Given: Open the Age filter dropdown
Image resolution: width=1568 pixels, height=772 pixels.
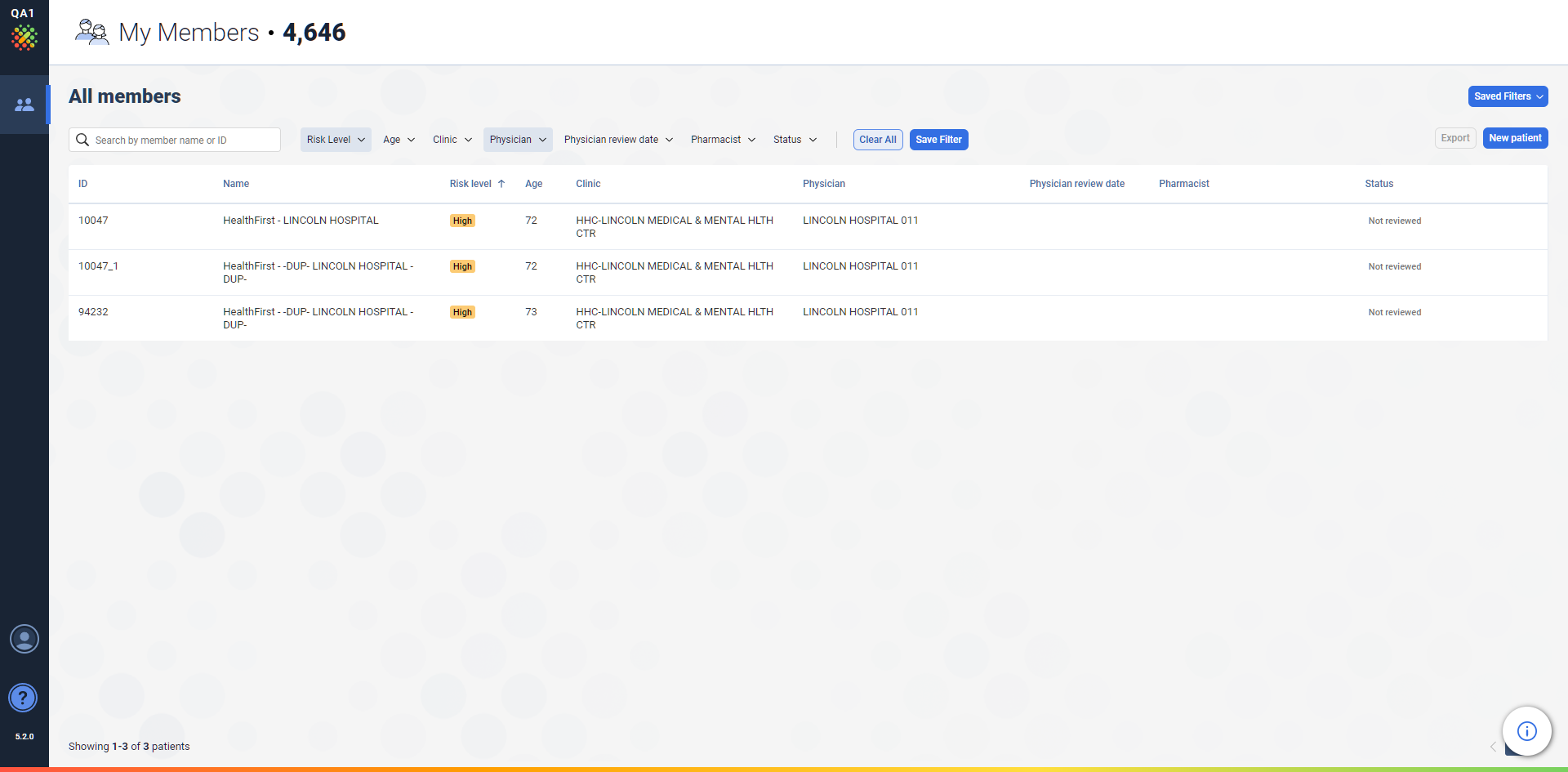Looking at the screenshot, I should (x=399, y=140).
